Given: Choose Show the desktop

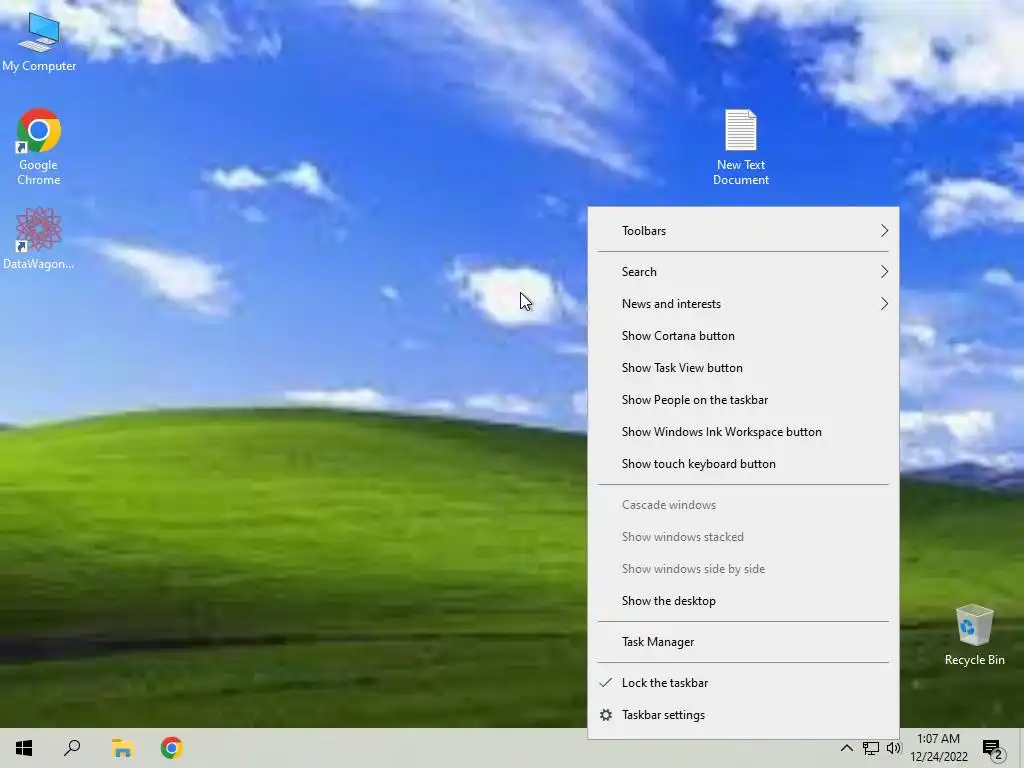Looking at the screenshot, I should click(743, 601).
